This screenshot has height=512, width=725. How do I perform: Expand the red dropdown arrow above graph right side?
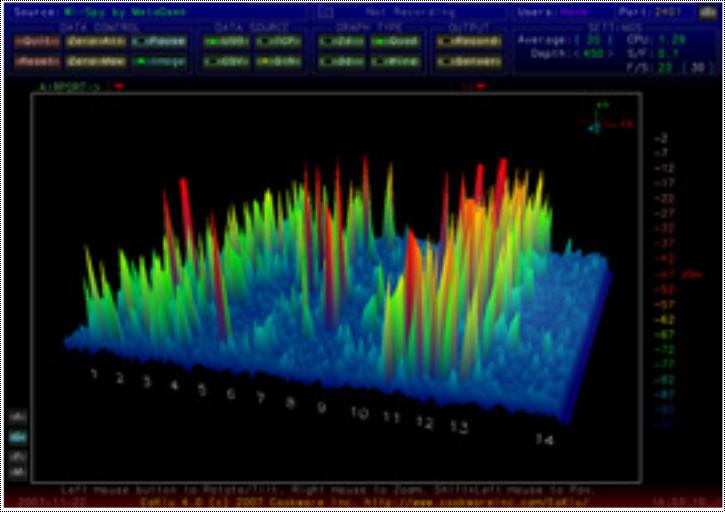tap(481, 87)
